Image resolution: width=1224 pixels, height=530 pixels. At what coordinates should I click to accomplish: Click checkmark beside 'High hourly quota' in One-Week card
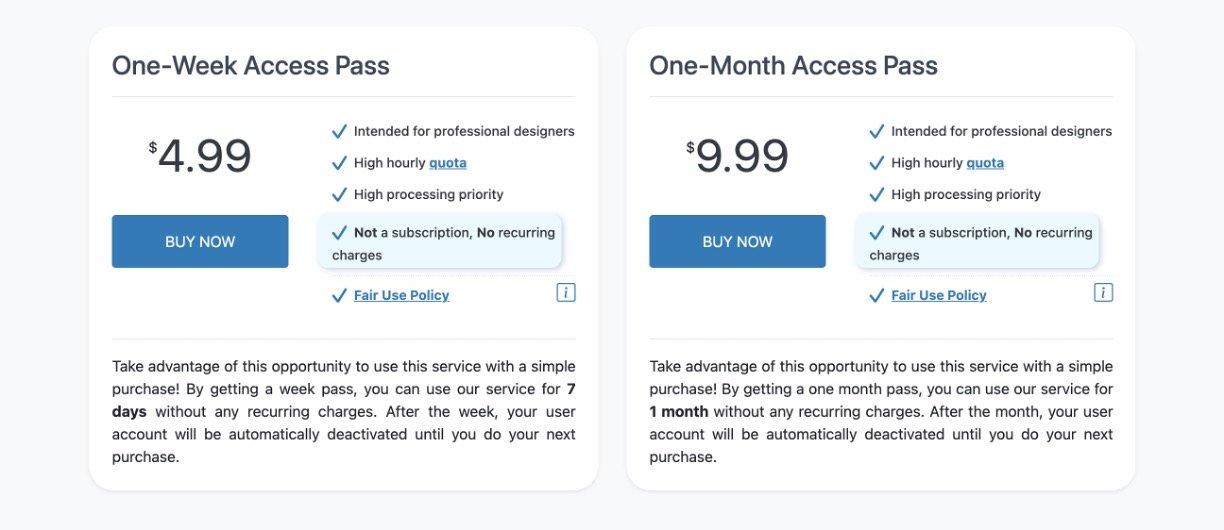click(339, 163)
